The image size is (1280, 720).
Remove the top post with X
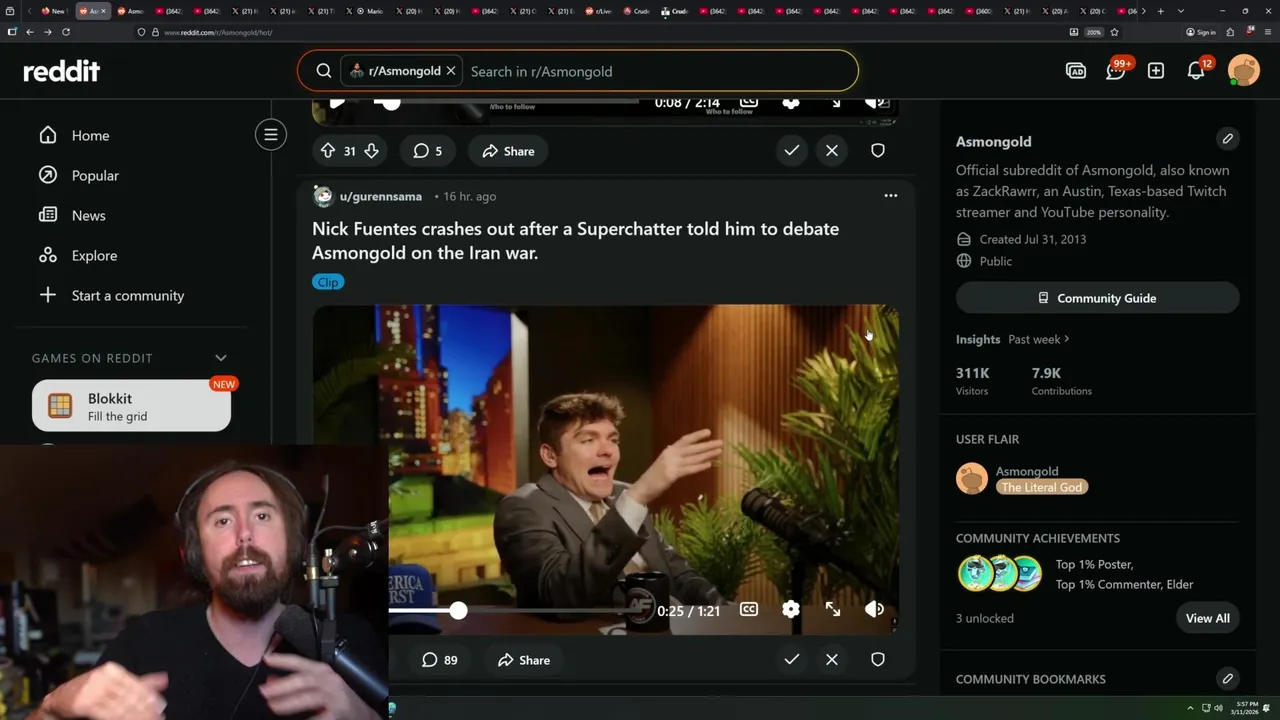coord(832,150)
